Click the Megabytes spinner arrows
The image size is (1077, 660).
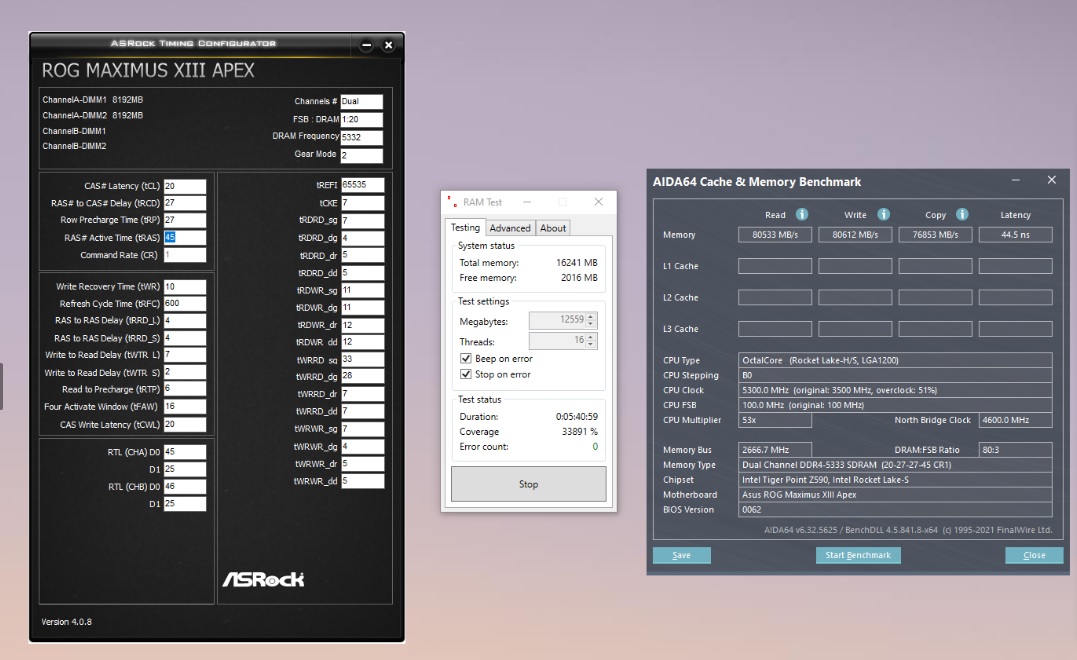[x=591, y=320]
